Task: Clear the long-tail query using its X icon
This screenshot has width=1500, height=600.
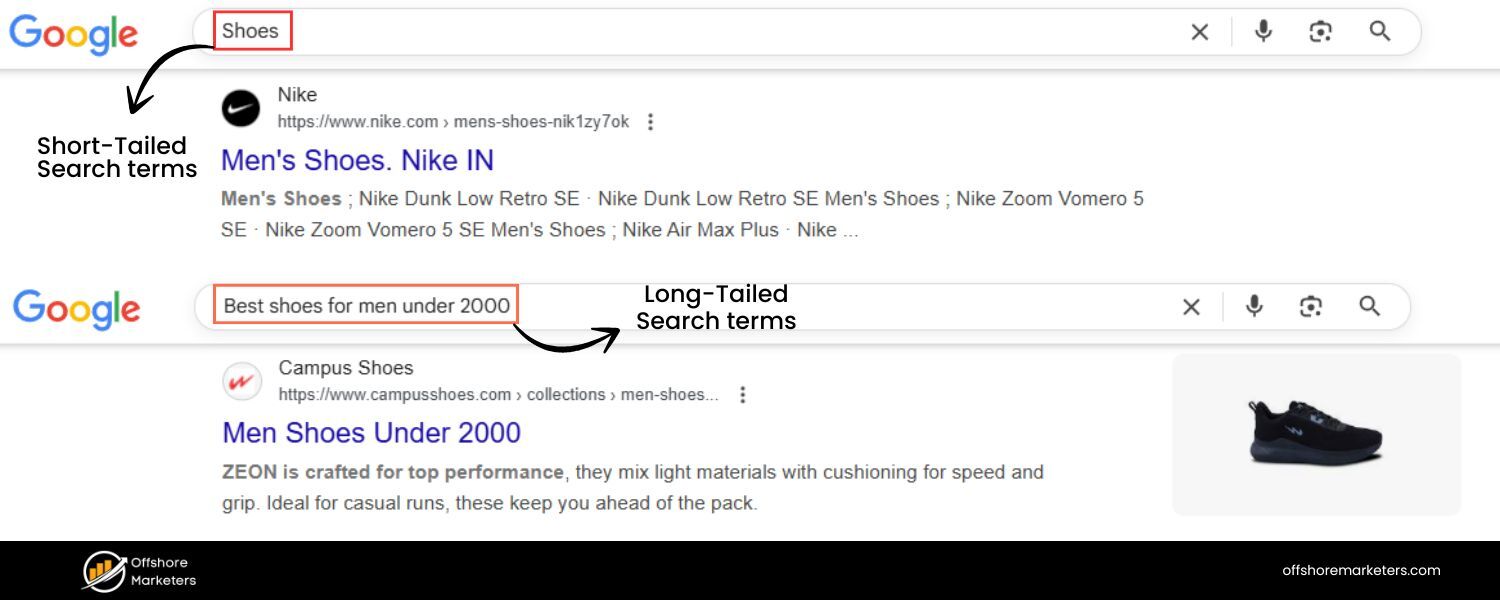Action: pos(1191,307)
